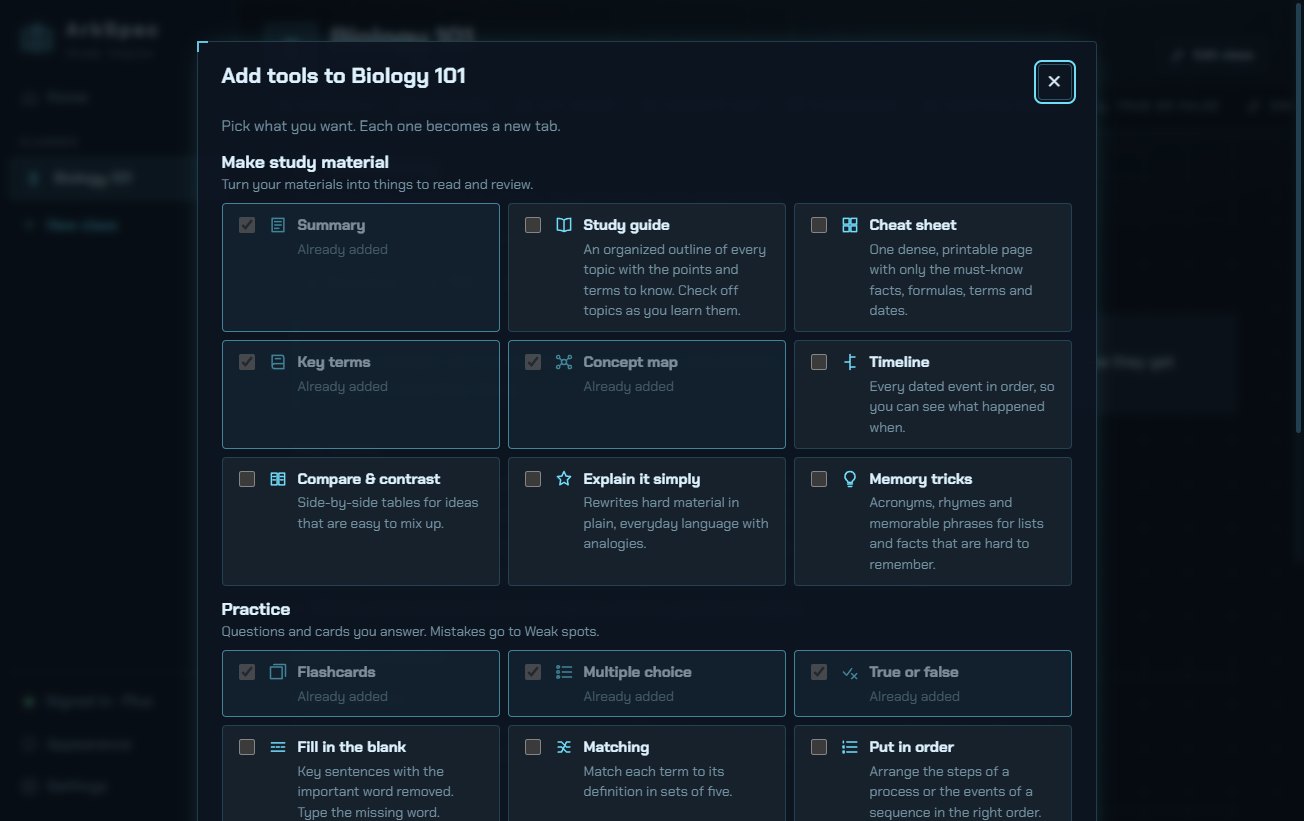Click the 'Matching' card title
Screen dimensions: 1304x821
coord(616,747)
